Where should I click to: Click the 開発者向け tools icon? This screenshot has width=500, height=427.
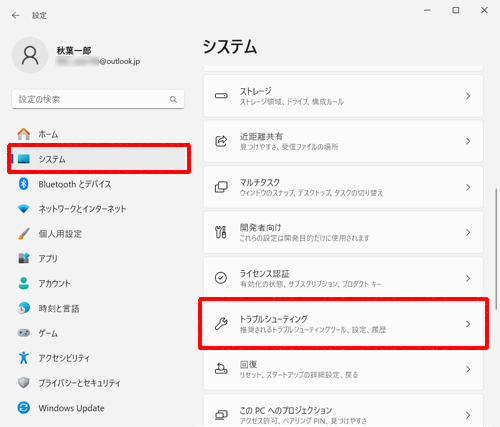[221, 232]
